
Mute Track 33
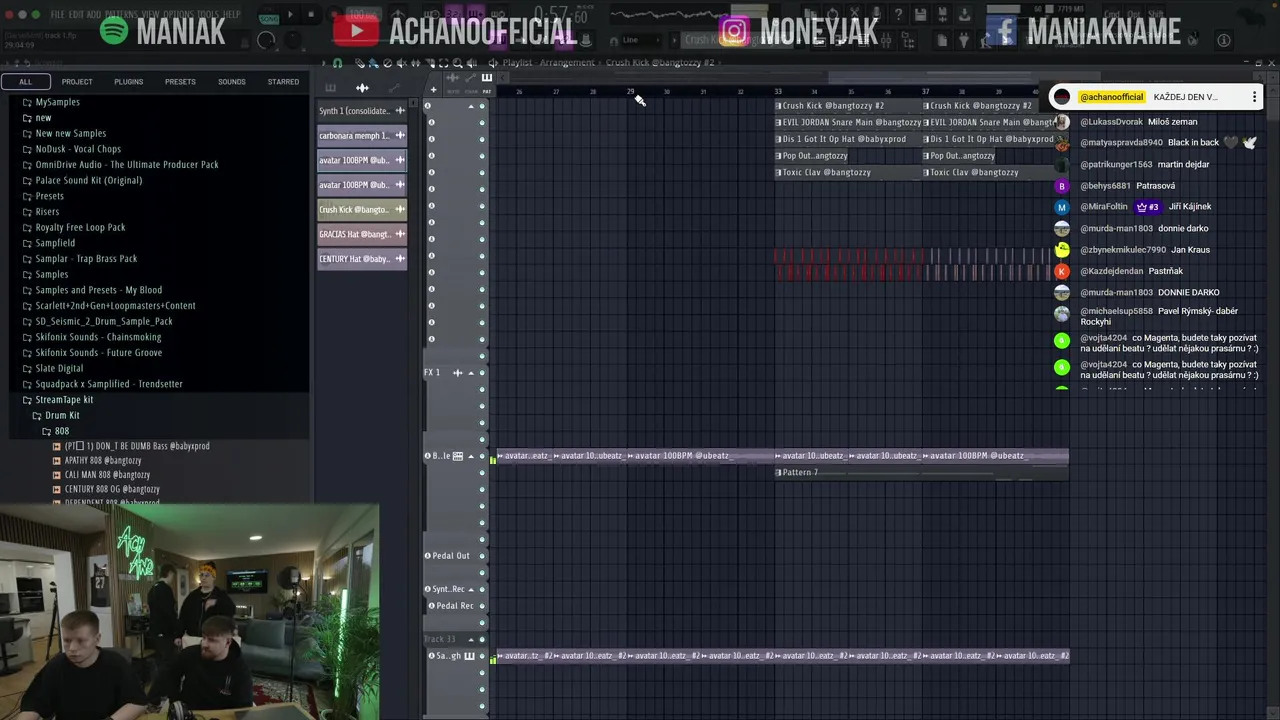pos(482,639)
